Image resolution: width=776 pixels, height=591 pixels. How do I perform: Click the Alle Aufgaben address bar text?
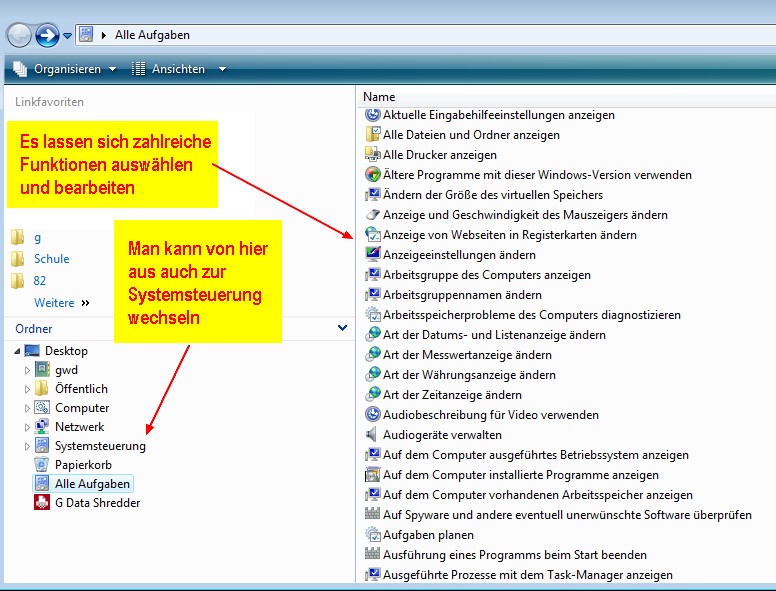(152, 35)
